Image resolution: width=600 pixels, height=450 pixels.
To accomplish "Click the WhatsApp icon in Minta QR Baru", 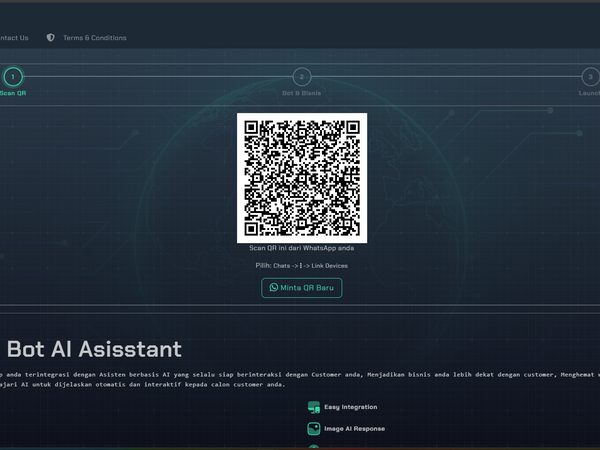I will (274, 287).
